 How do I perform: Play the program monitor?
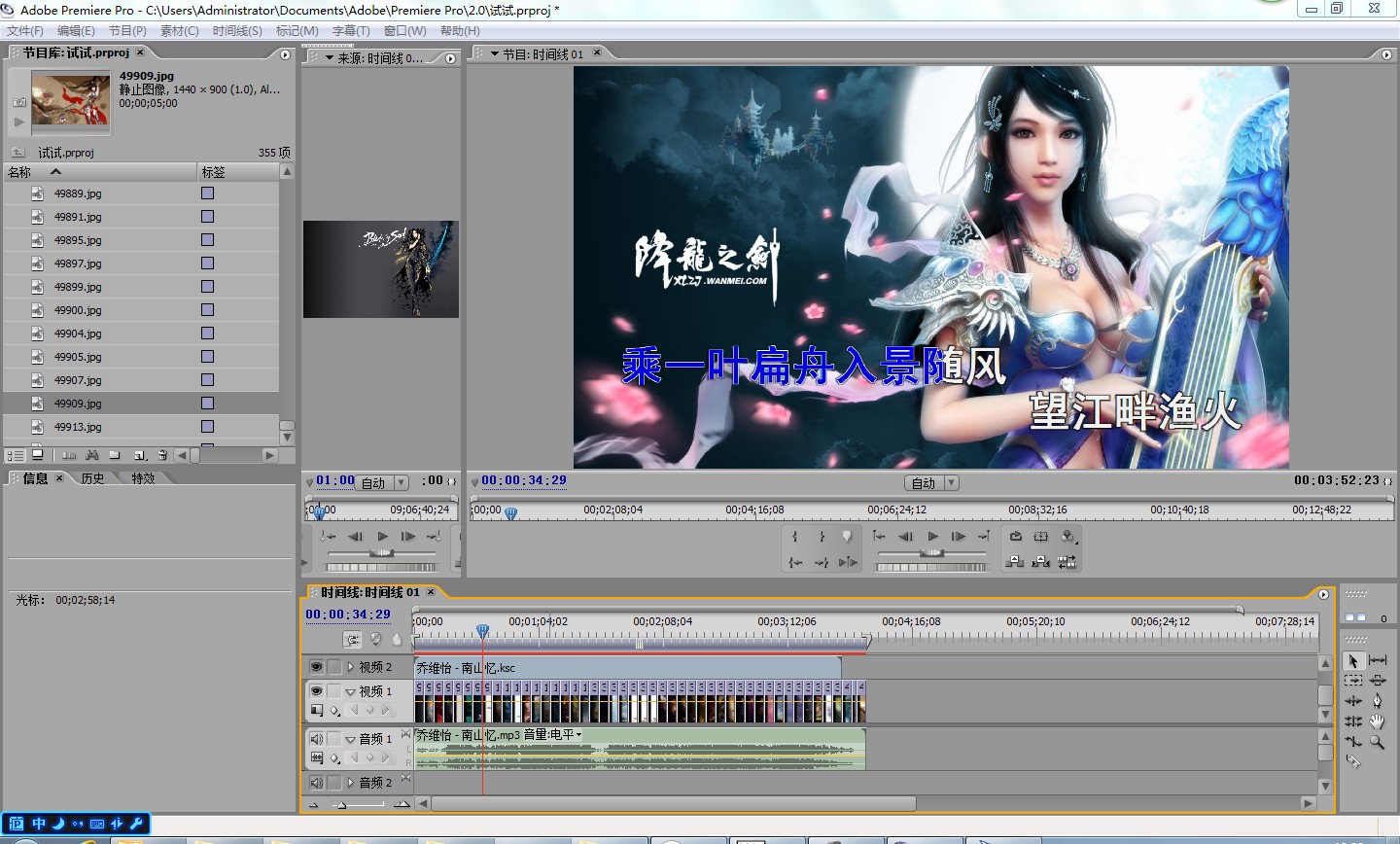932,536
